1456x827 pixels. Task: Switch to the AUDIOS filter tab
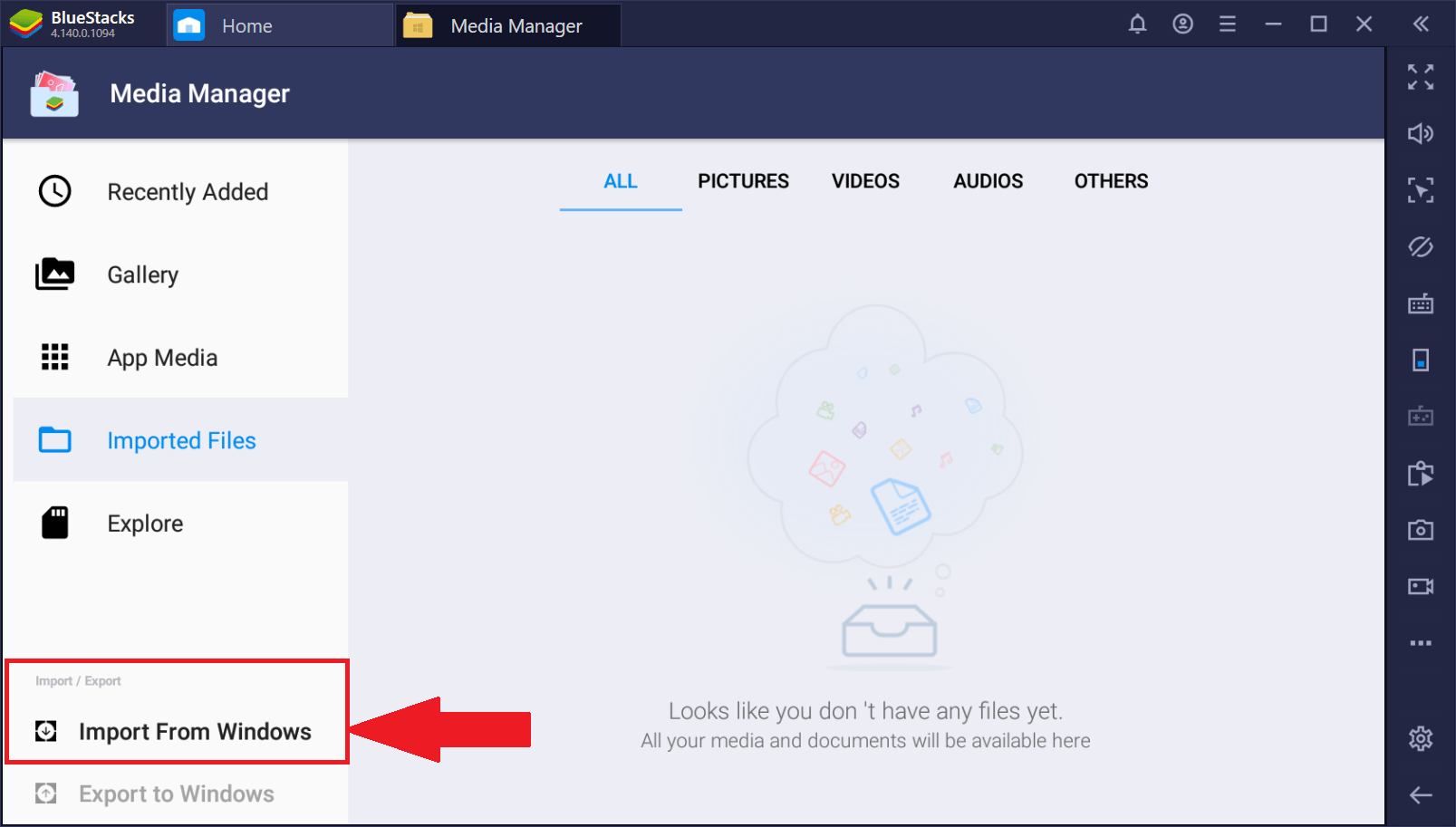[988, 182]
